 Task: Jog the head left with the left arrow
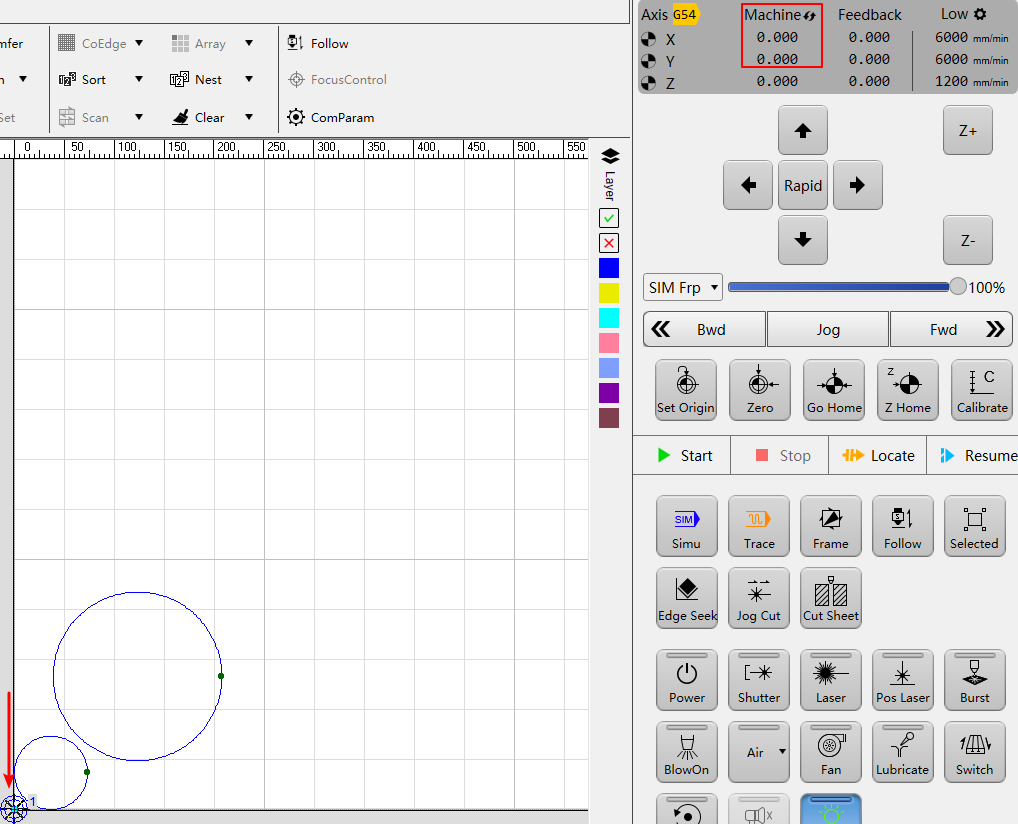[x=748, y=185]
